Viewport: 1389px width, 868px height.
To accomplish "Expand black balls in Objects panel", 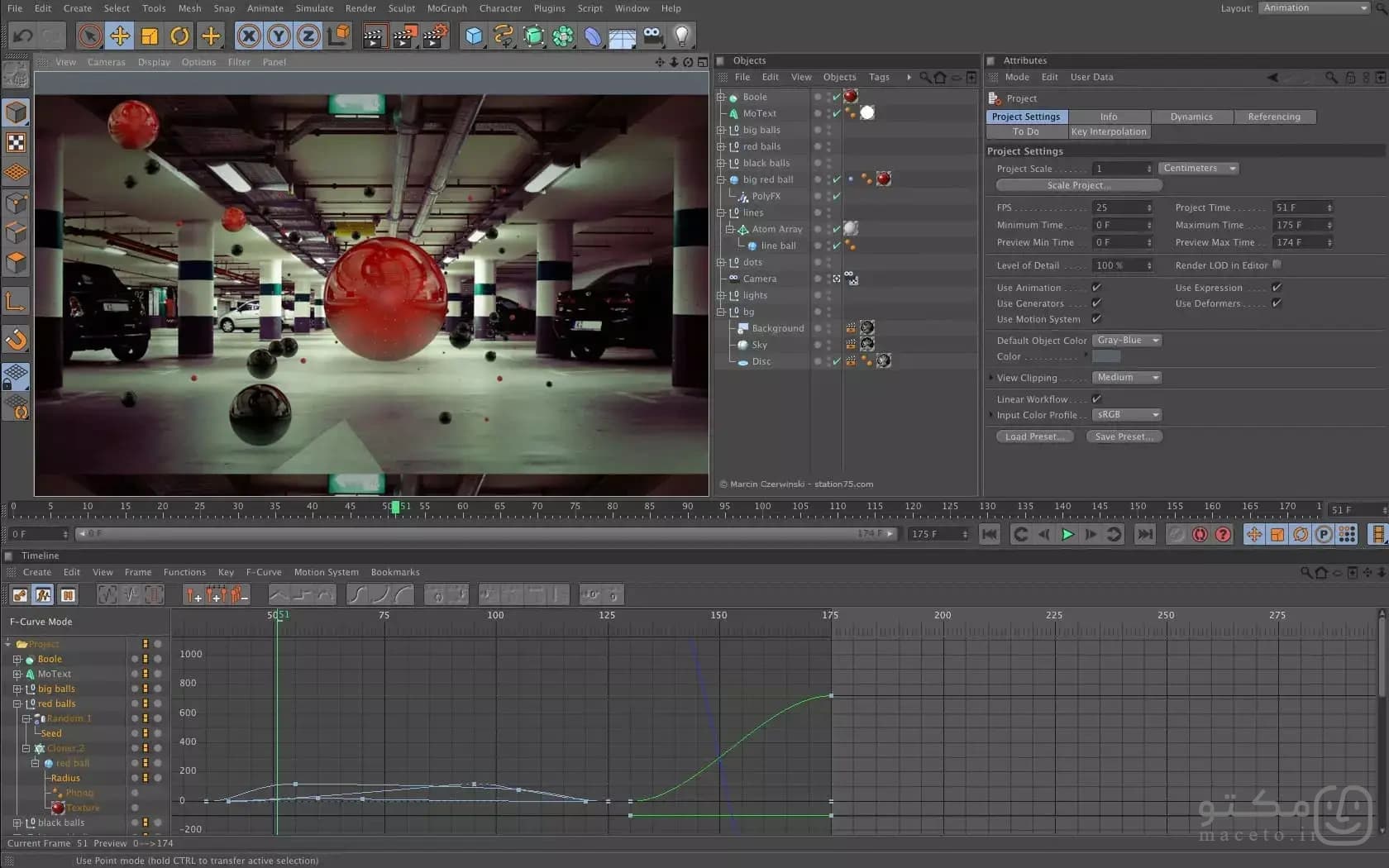I will click(x=721, y=163).
